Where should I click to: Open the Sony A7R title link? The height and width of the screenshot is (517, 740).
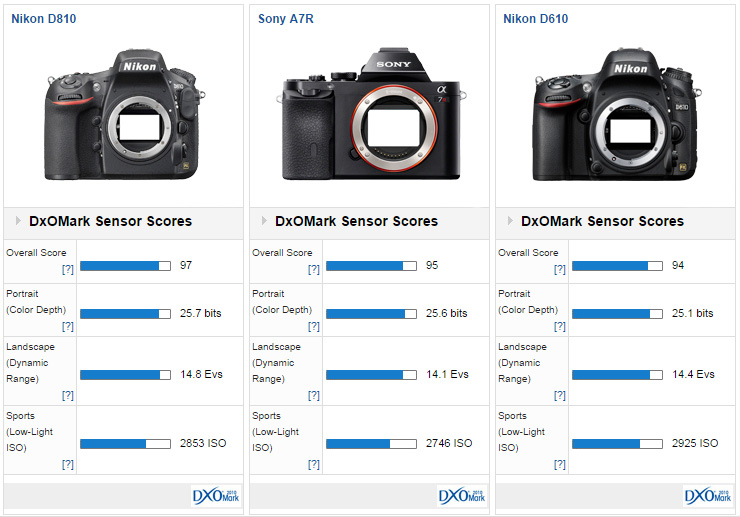[x=286, y=19]
